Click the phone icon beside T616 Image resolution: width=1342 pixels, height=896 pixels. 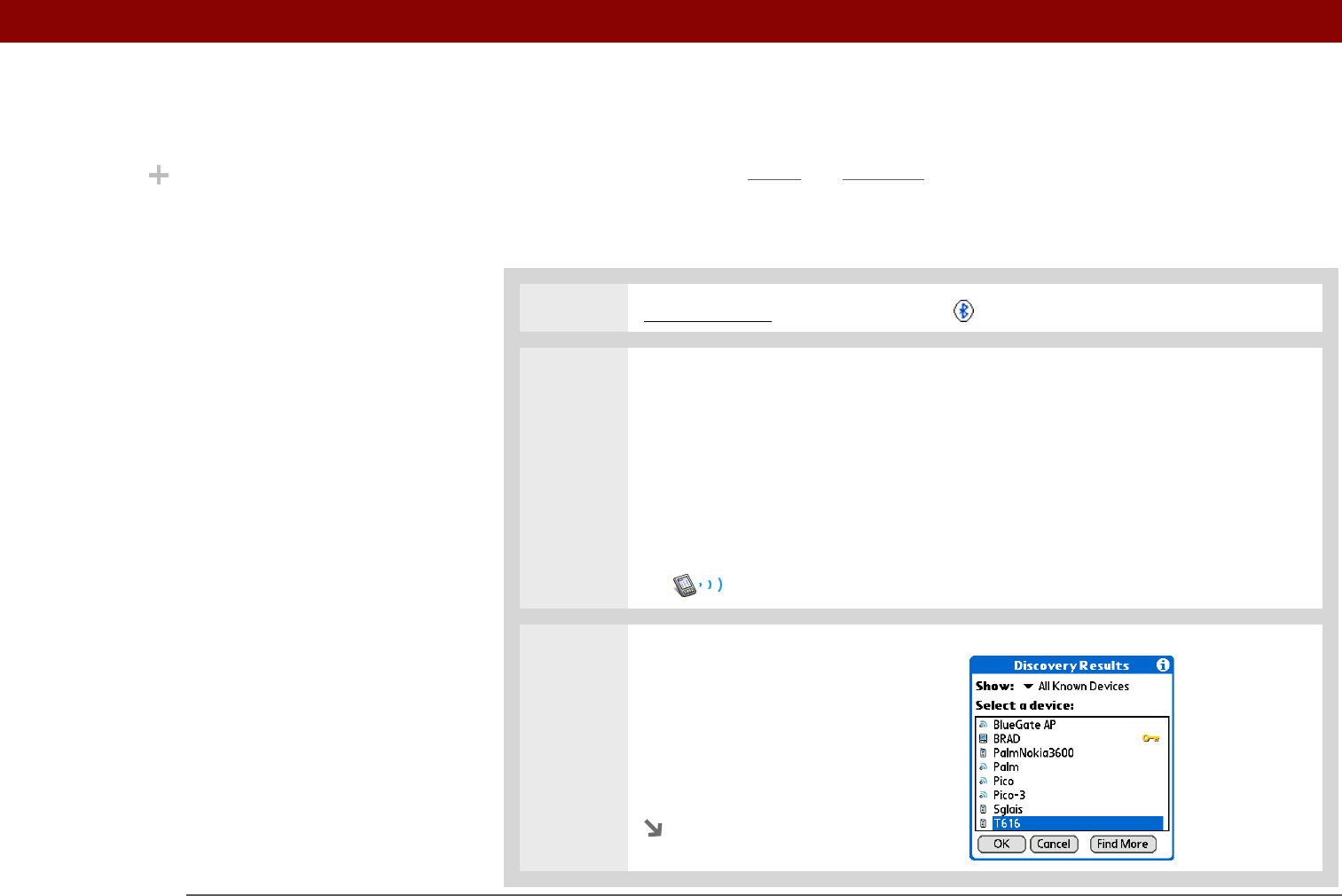[983, 824]
